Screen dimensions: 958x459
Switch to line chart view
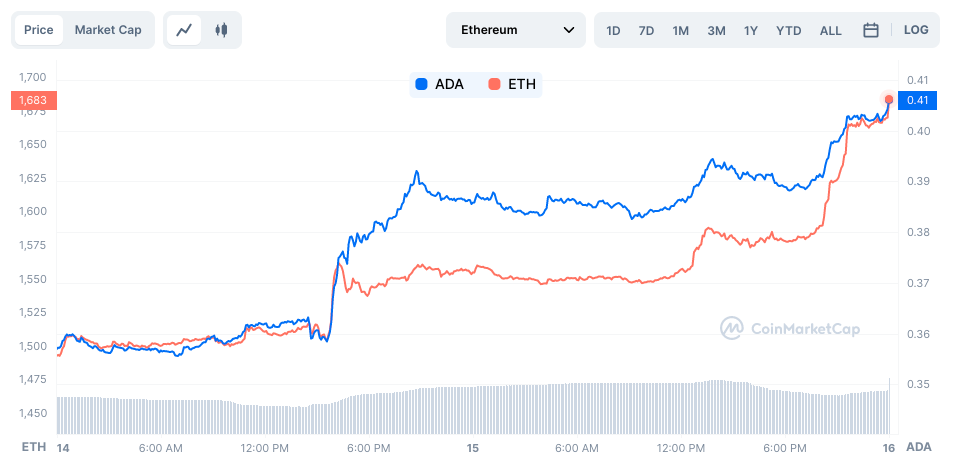pos(184,30)
